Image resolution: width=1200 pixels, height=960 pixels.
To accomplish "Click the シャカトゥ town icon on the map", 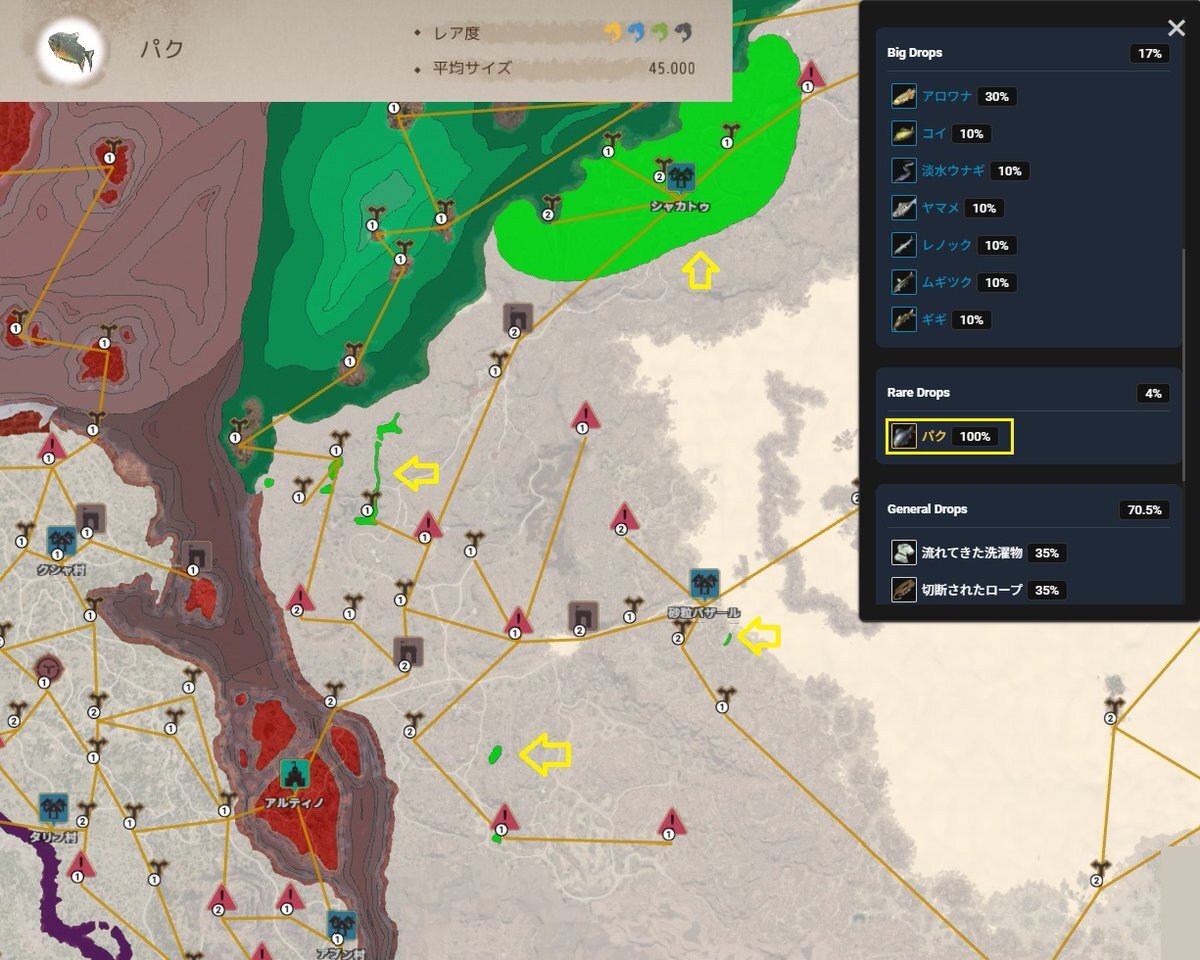I will (x=681, y=178).
